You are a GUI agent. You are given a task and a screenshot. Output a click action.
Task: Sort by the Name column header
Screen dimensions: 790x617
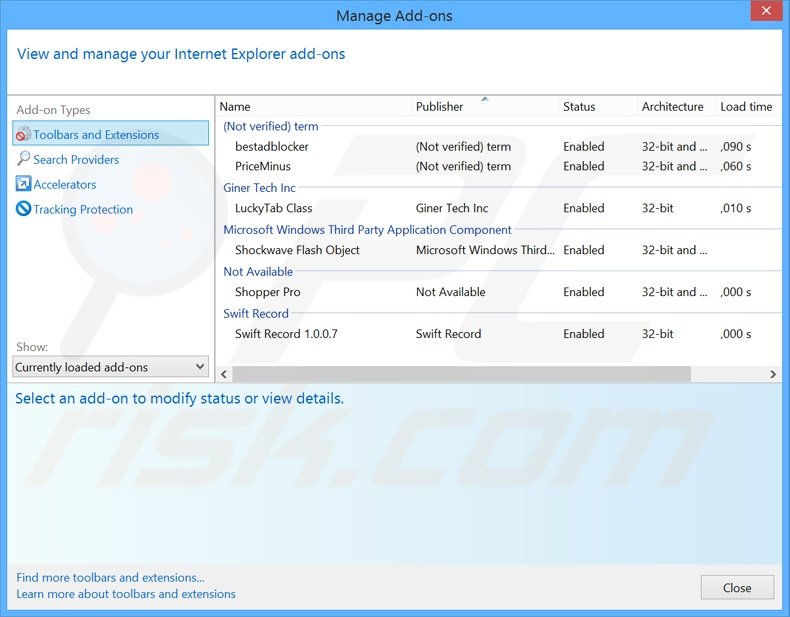314,107
